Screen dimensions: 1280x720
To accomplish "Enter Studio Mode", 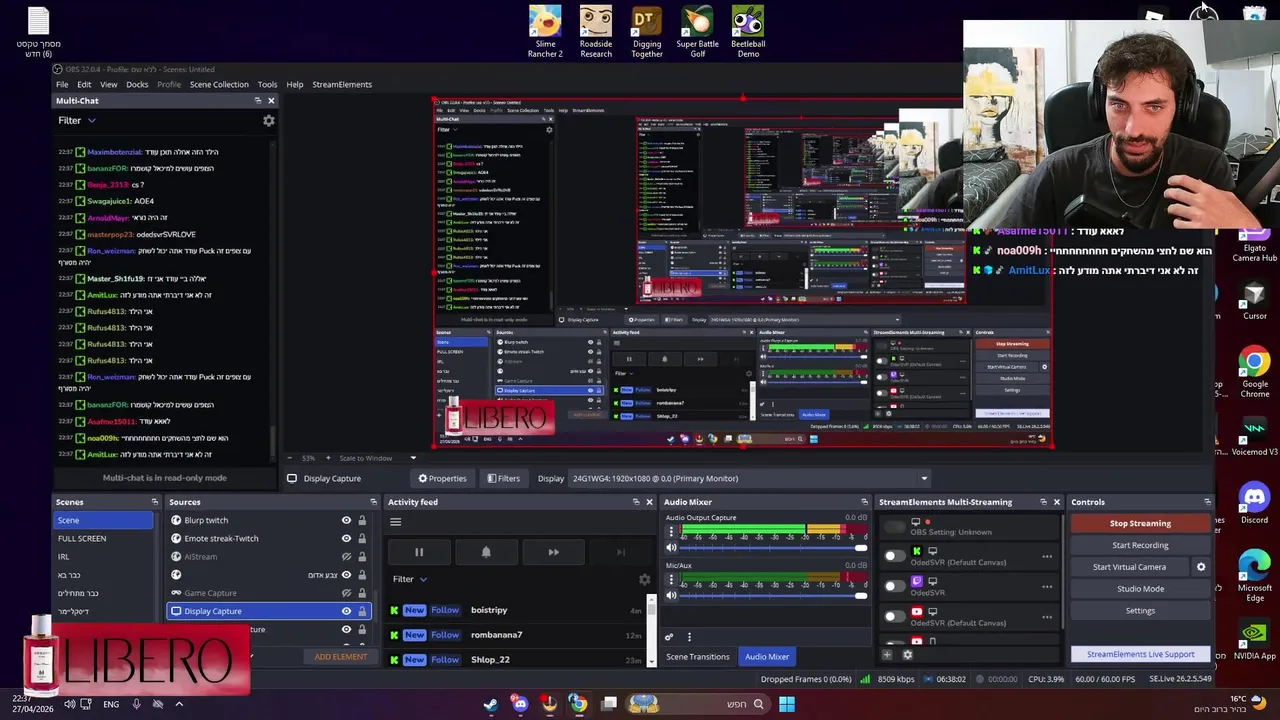I will point(1140,589).
